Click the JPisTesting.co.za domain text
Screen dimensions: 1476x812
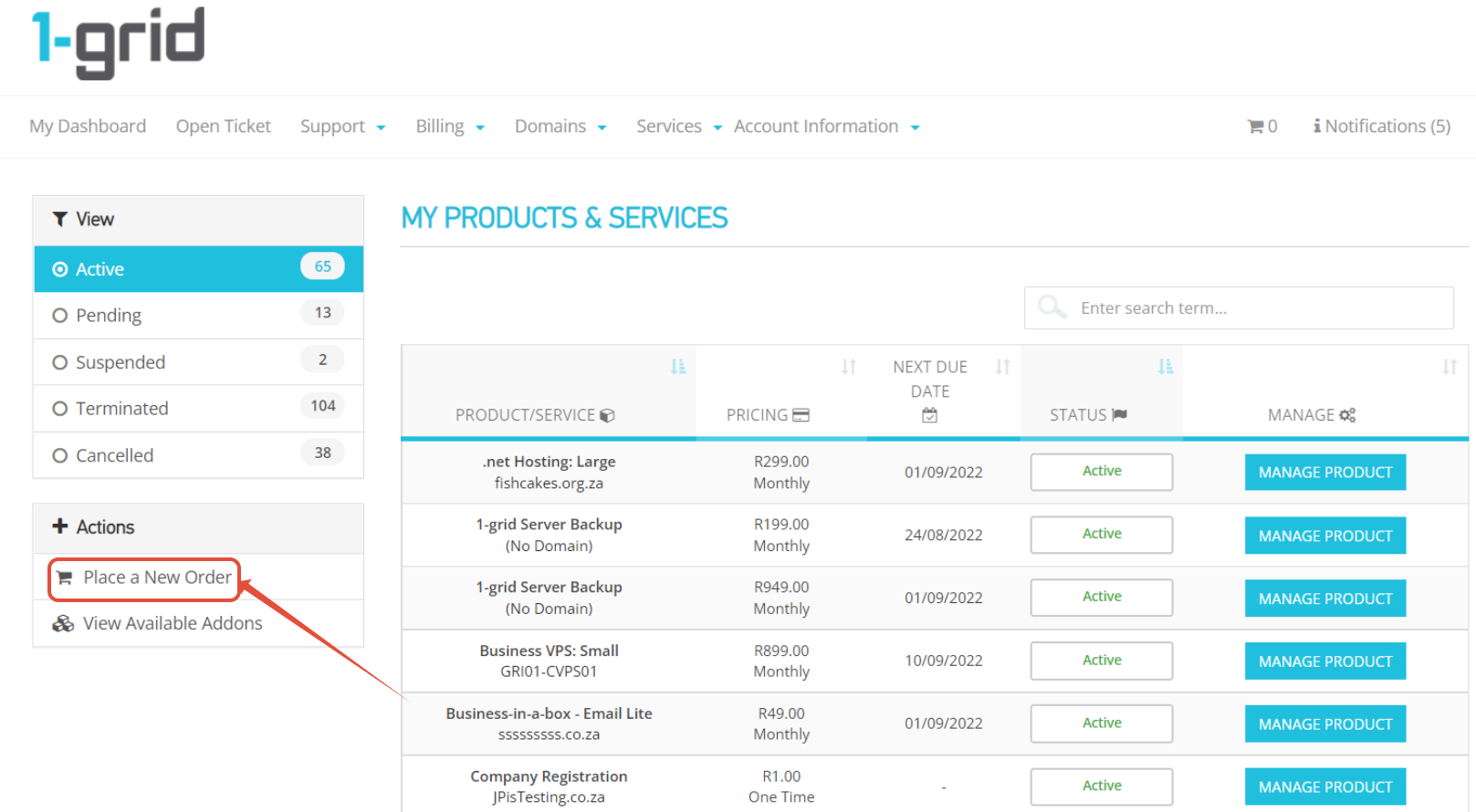[x=549, y=797]
